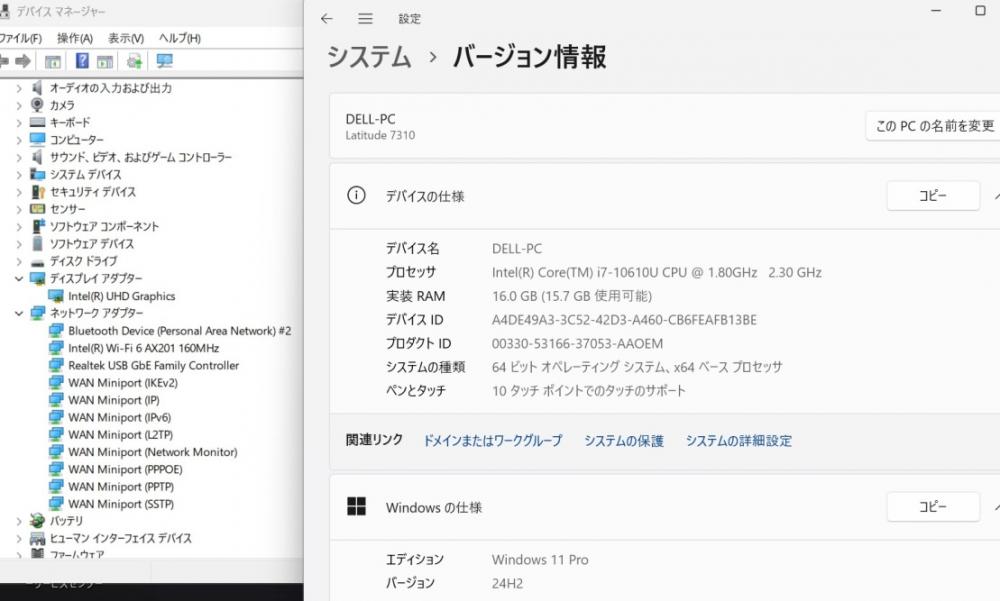Select WAN Miniport (SSTP) entry
This screenshot has height=601, width=1000.
tap(121, 503)
